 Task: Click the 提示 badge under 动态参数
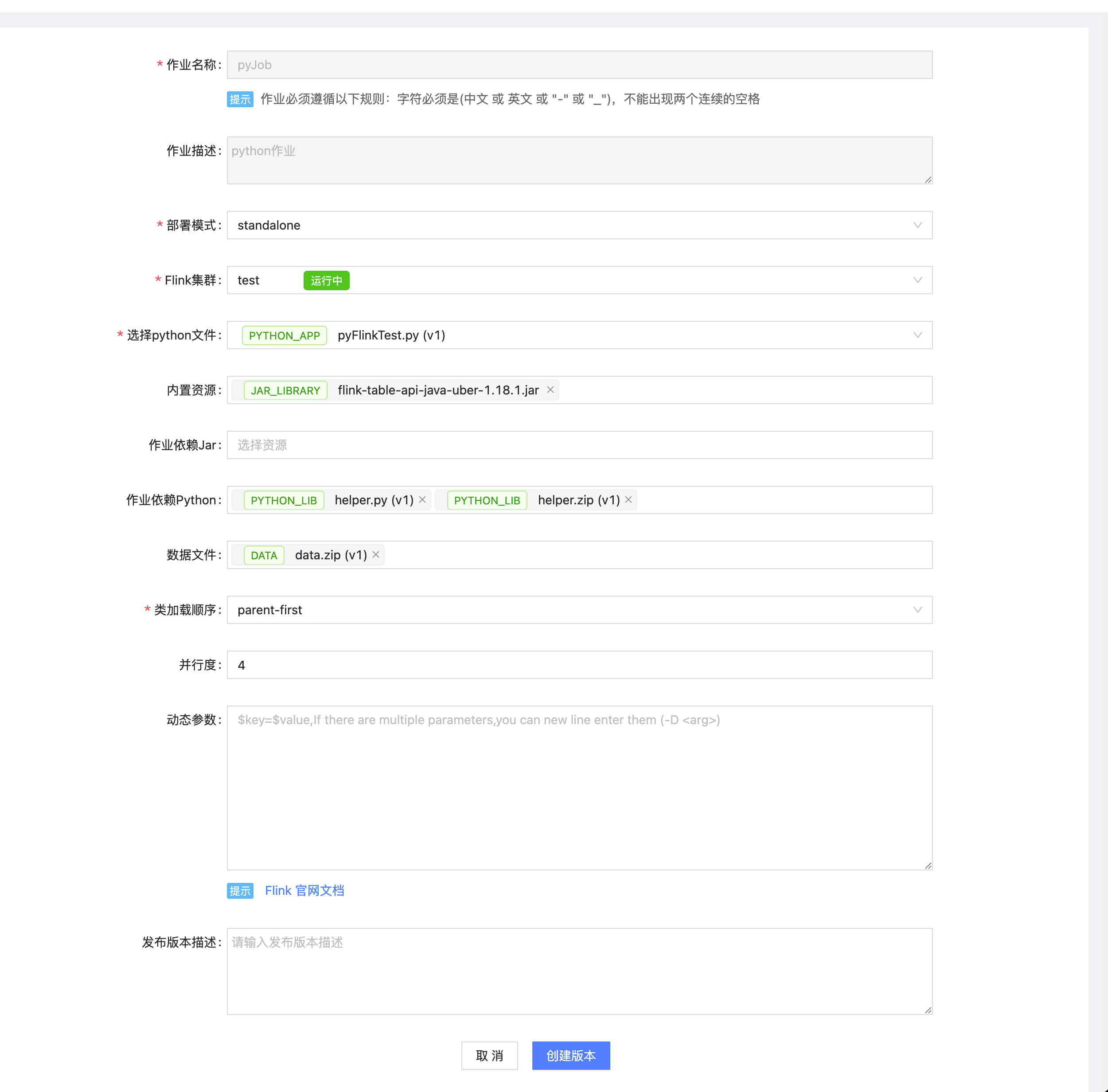coord(240,891)
